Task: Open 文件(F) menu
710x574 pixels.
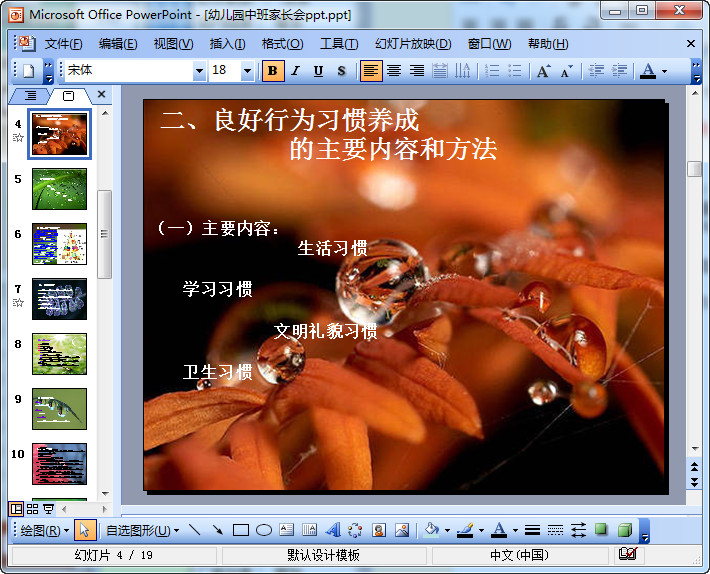Action: [63, 44]
